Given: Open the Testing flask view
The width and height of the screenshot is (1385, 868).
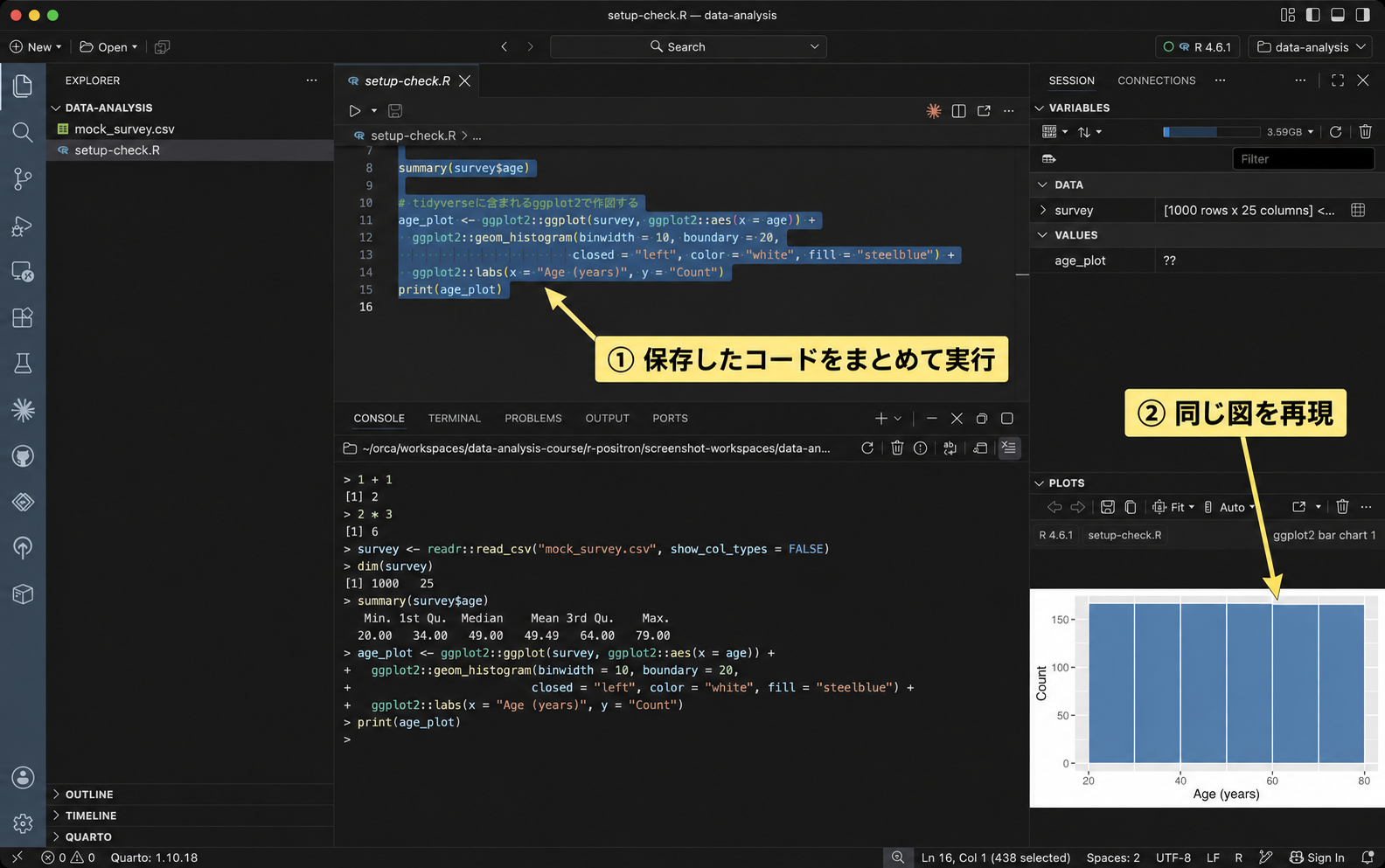Looking at the screenshot, I should (23, 363).
